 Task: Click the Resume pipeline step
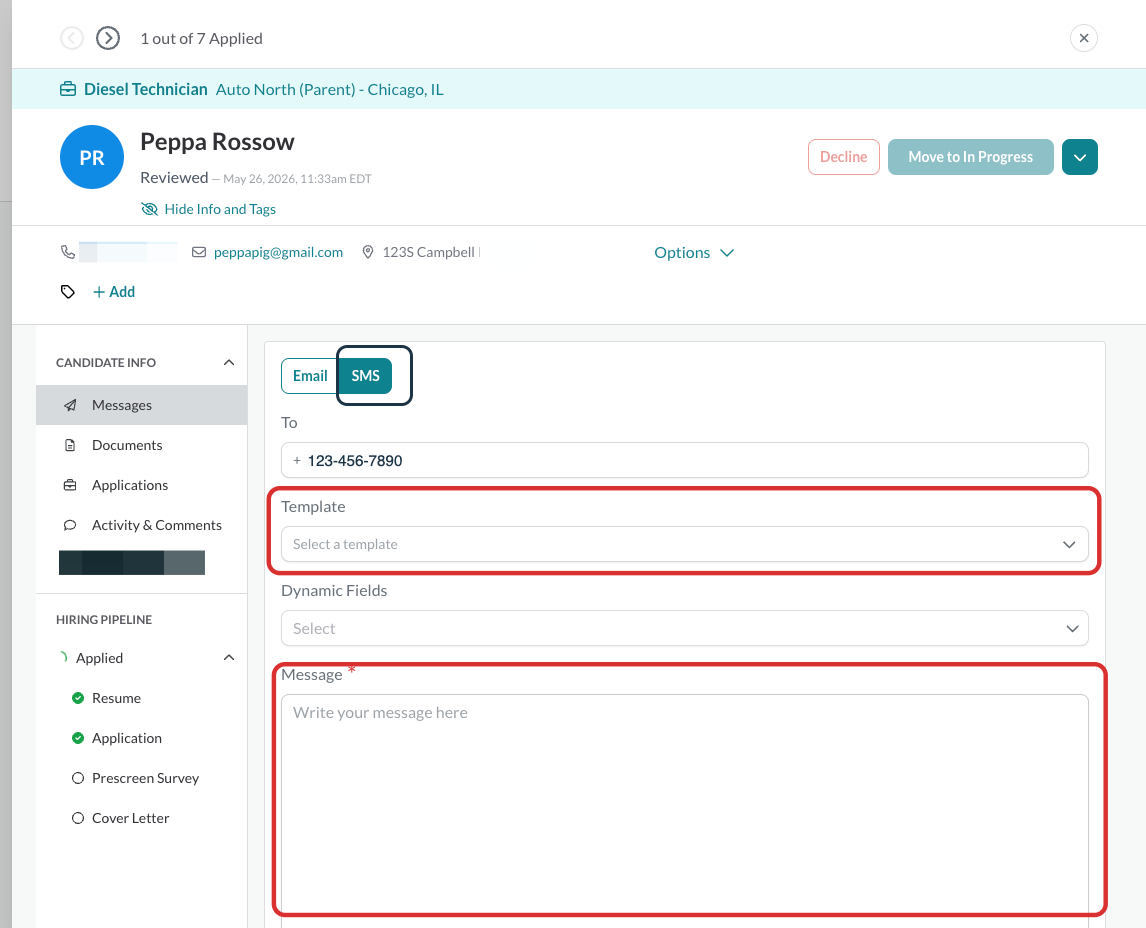(x=116, y=698)
